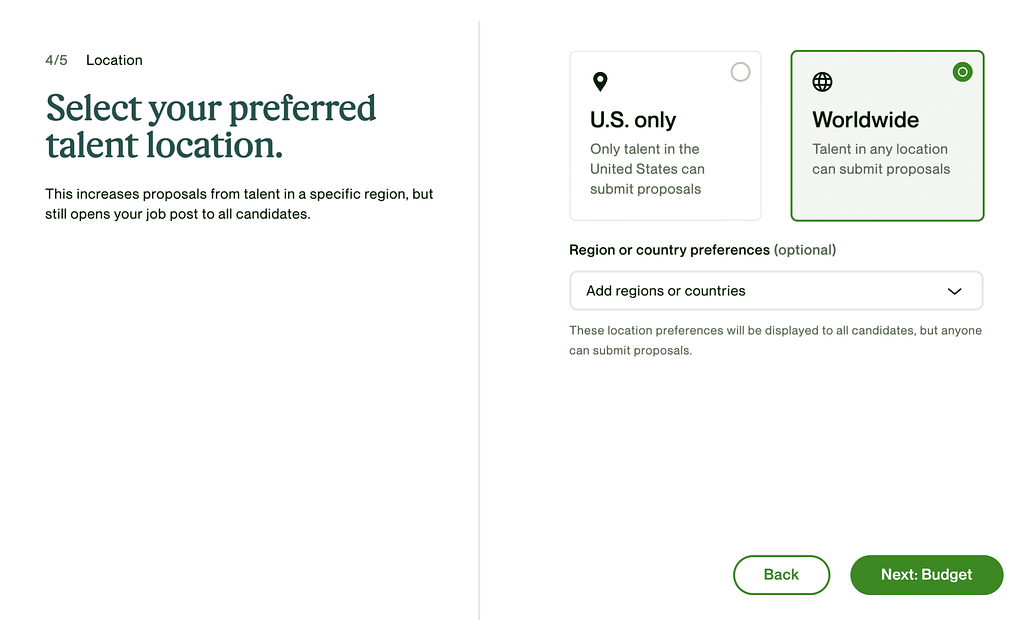Click the (optional) text beside the preferences label
This screenshot has height=643, width=1023.
805,250
